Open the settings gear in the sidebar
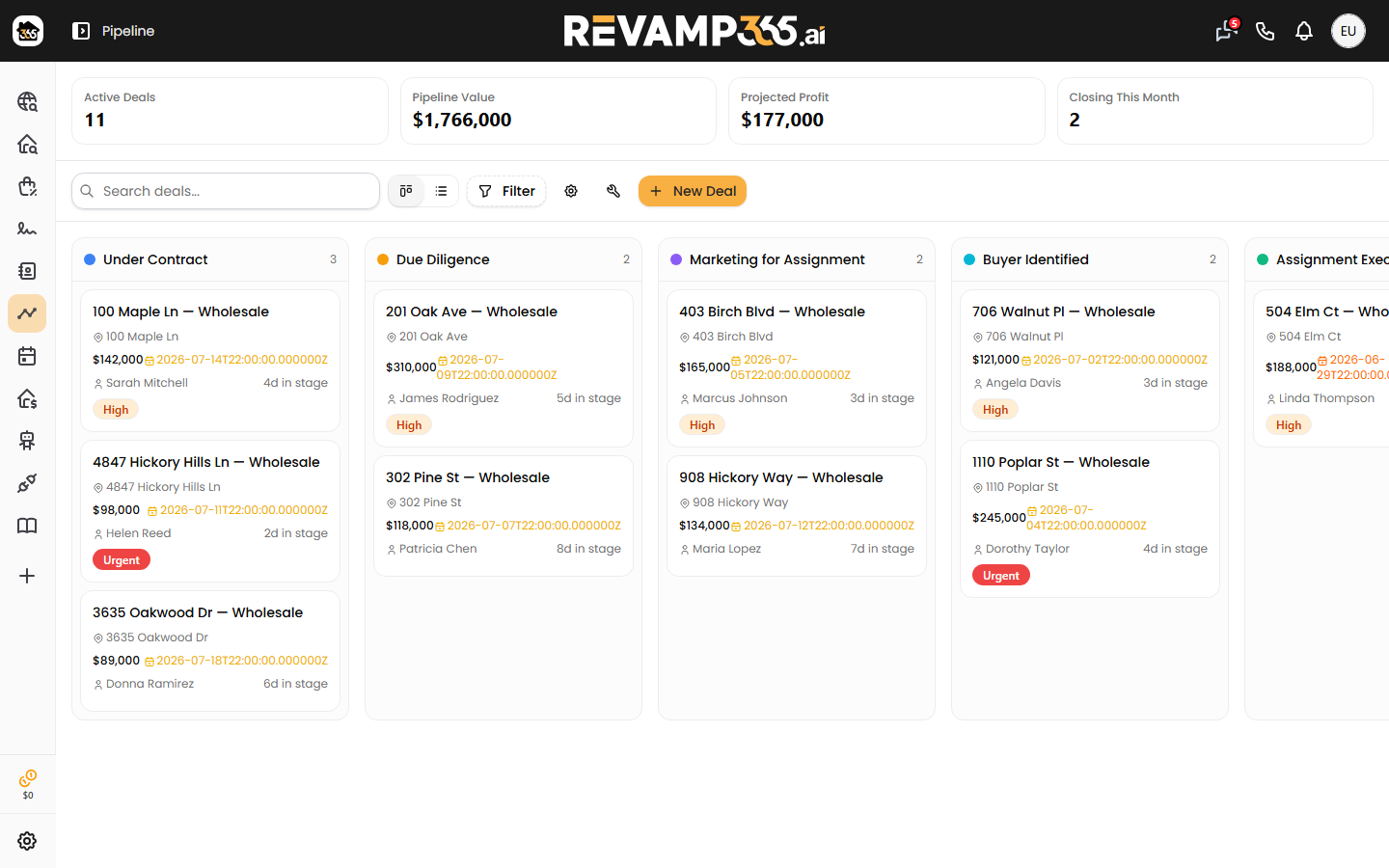Image resolution: width=1389 pixels, height=868 pixels. tap(27, 841)
